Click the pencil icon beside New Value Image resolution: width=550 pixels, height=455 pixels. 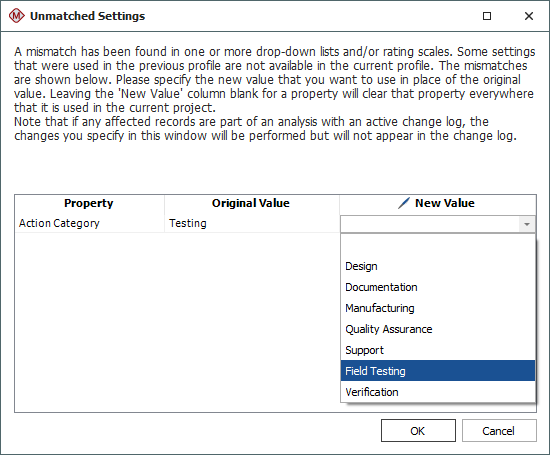click(404, 203)
